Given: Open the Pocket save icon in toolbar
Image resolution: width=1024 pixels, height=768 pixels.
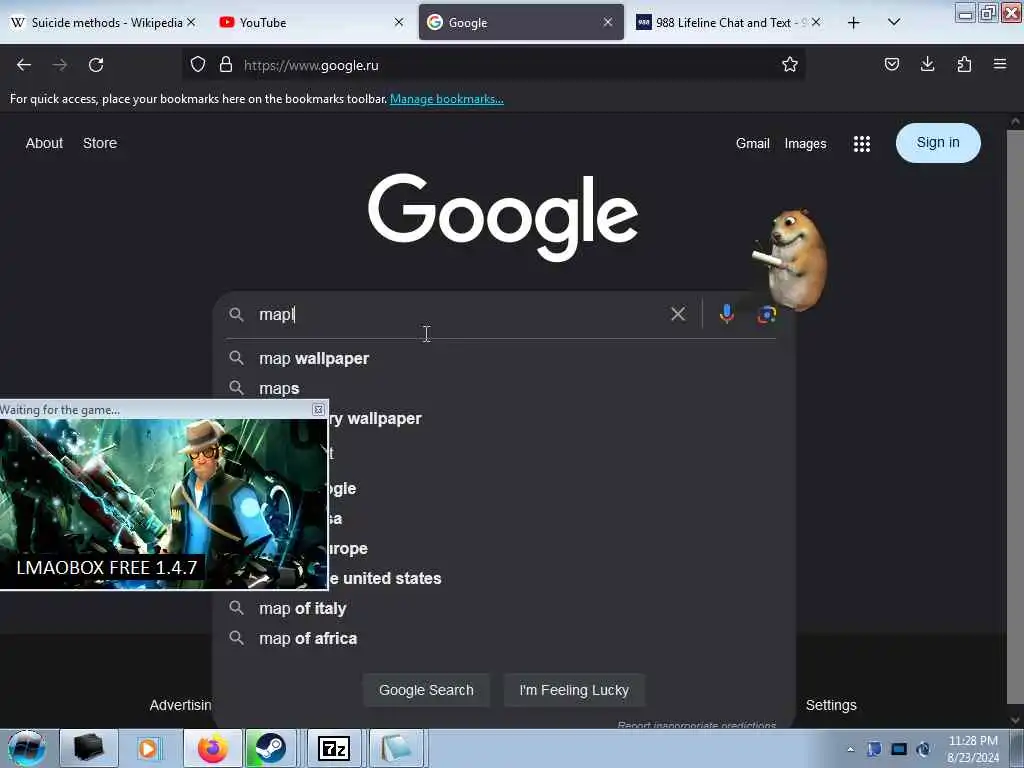Looking at the screenshot, I should (891, 64).
